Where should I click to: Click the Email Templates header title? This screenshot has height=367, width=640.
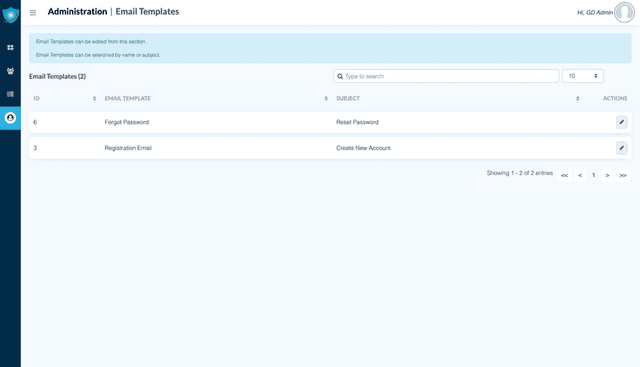pyautogui.click(x=147, y=11)
